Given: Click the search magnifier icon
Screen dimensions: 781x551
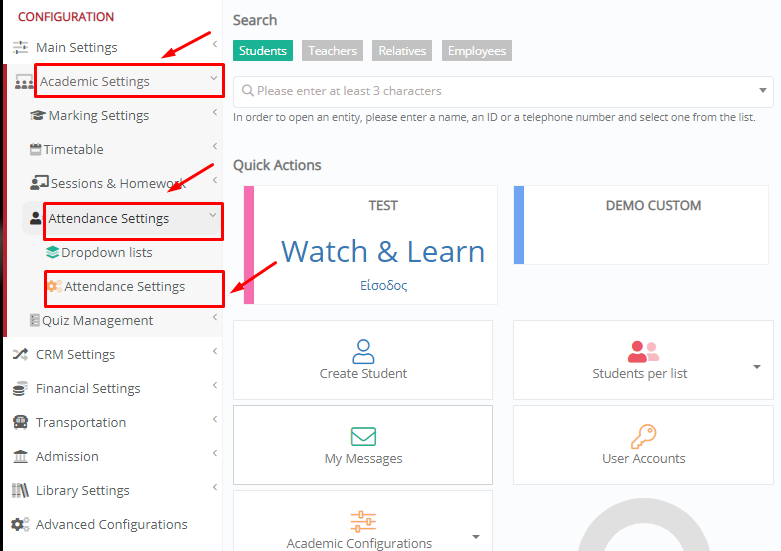Looking at the screenshot, I should tap(248, 91).
